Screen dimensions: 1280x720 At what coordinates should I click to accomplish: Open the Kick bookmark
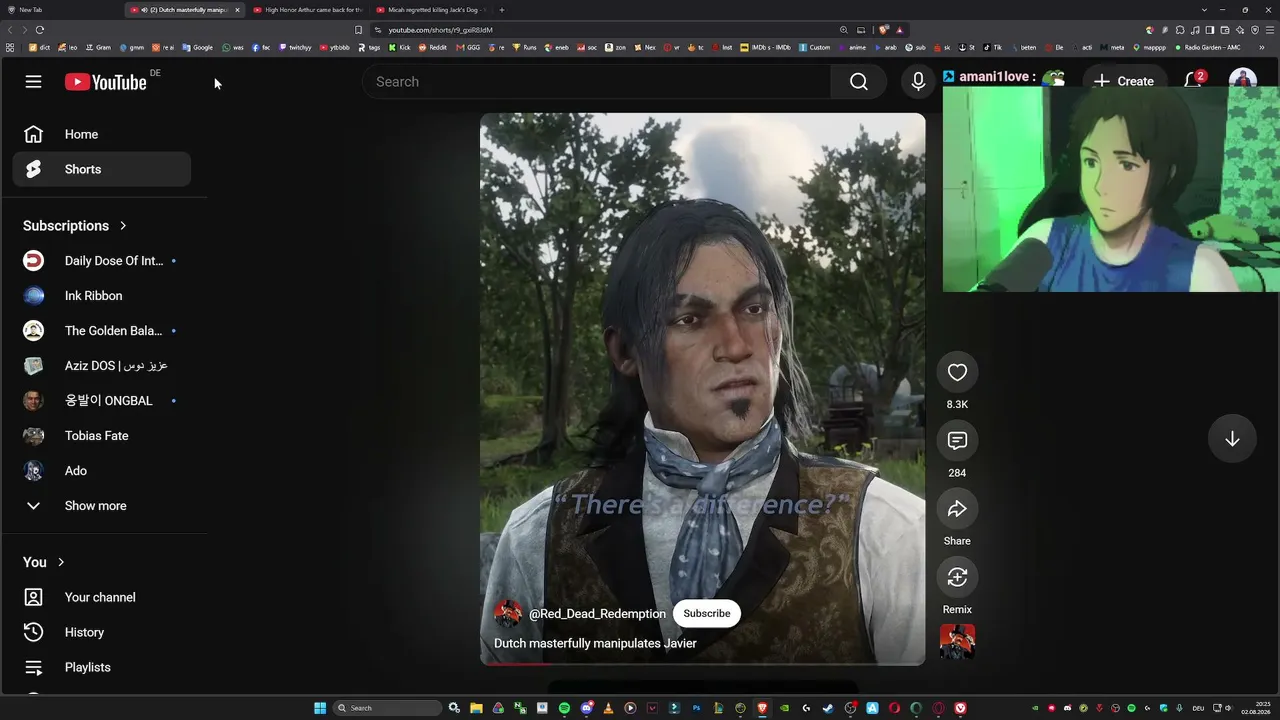(x=400, y=47)
